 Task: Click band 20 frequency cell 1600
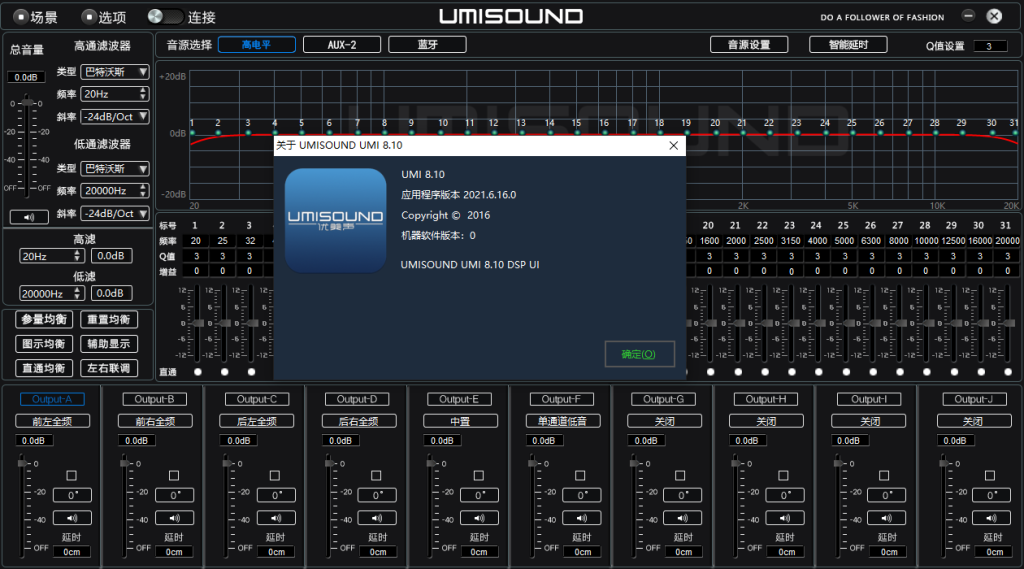(709, 240)
